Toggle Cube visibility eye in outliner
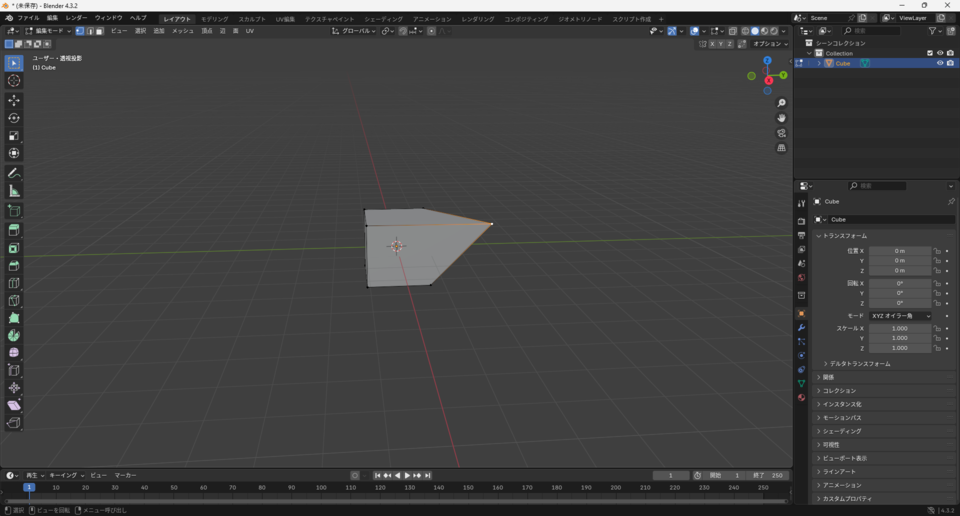 [x=940, y=63]
